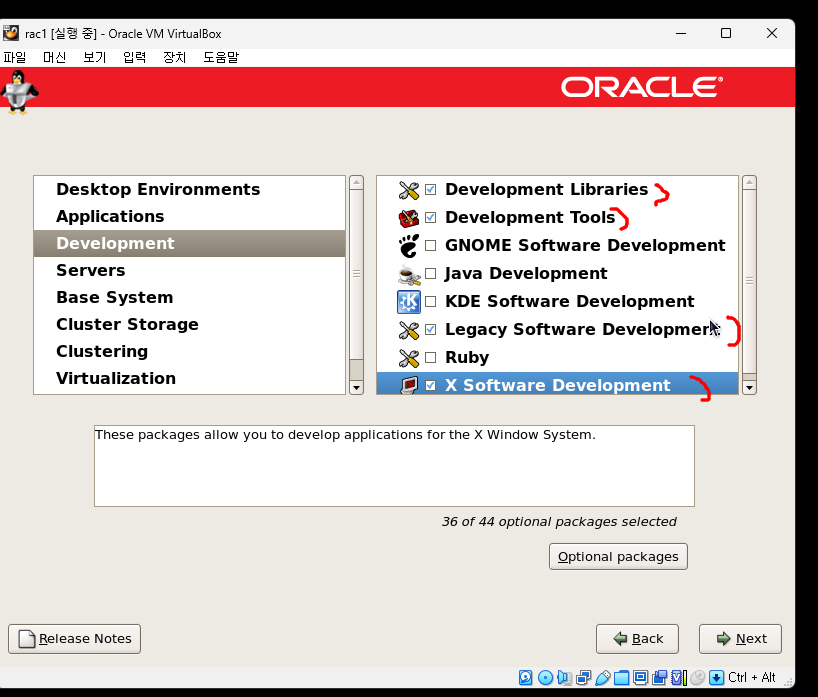Click the GNOME footprint icon
Screen dimensions: 818x697
tap(408, 246)
